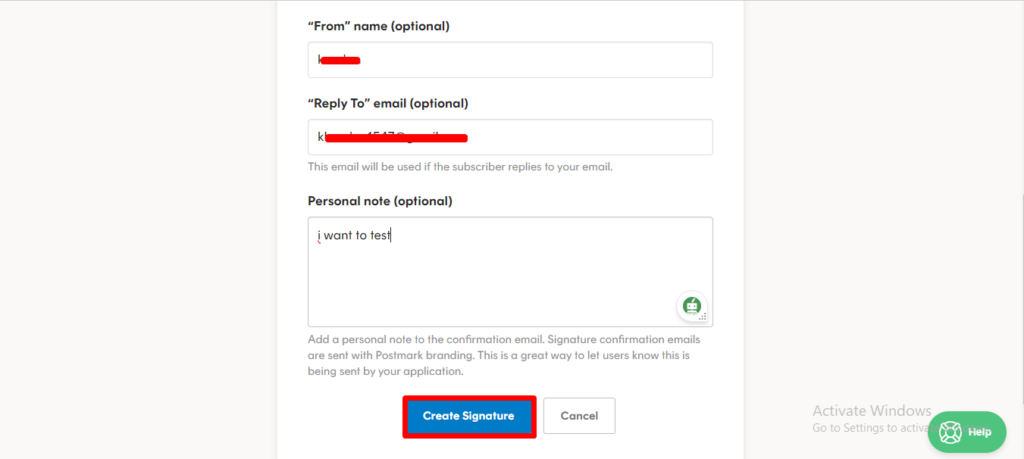Screen dimensions: 1024x459
Task: Click the "Reply To" email (optional) label
Action: pos(387,103)
